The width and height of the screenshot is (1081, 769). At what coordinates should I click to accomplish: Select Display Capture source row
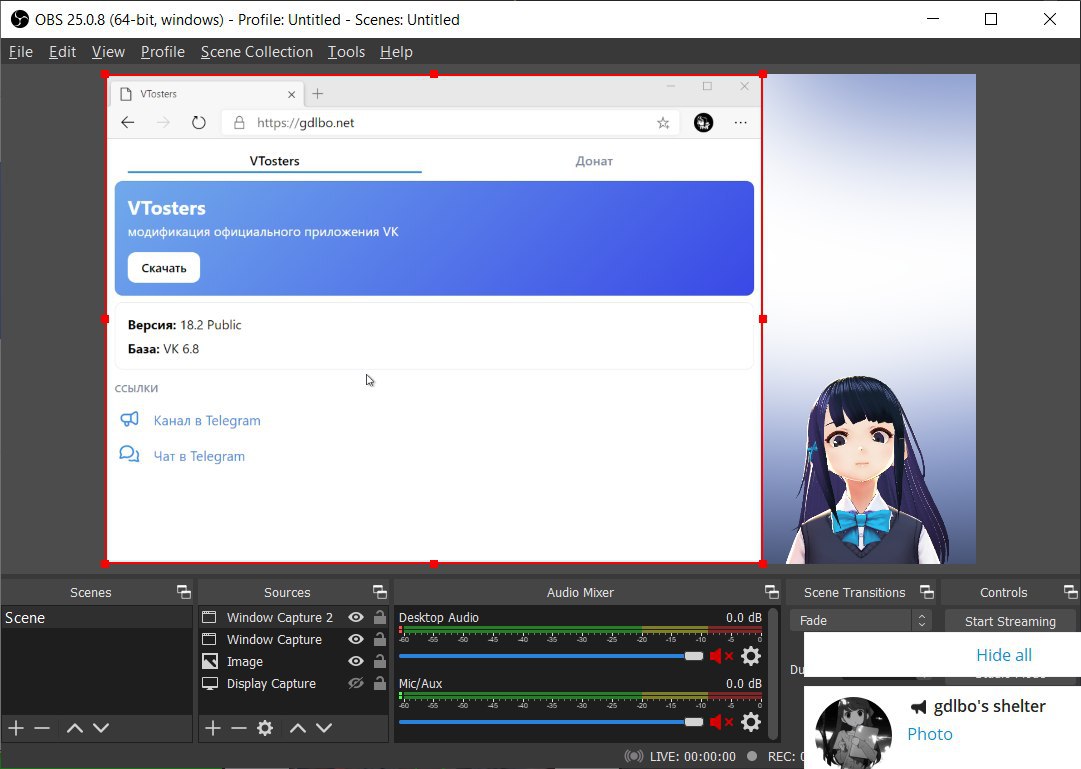point(294,683)
